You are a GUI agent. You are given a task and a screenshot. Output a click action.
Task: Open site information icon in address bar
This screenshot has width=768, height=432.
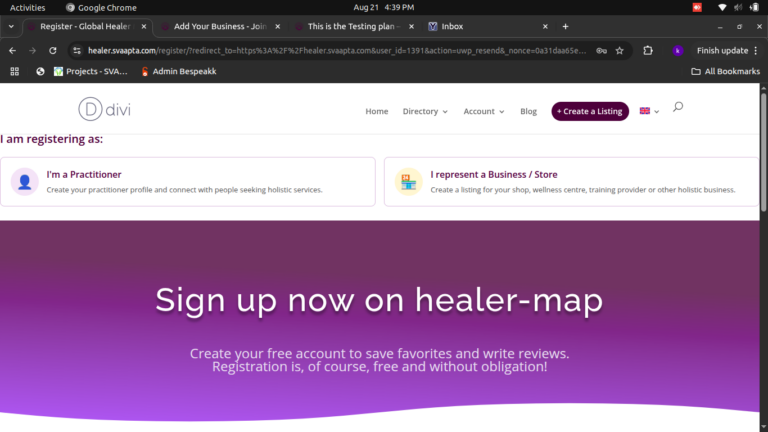point(77,50)
